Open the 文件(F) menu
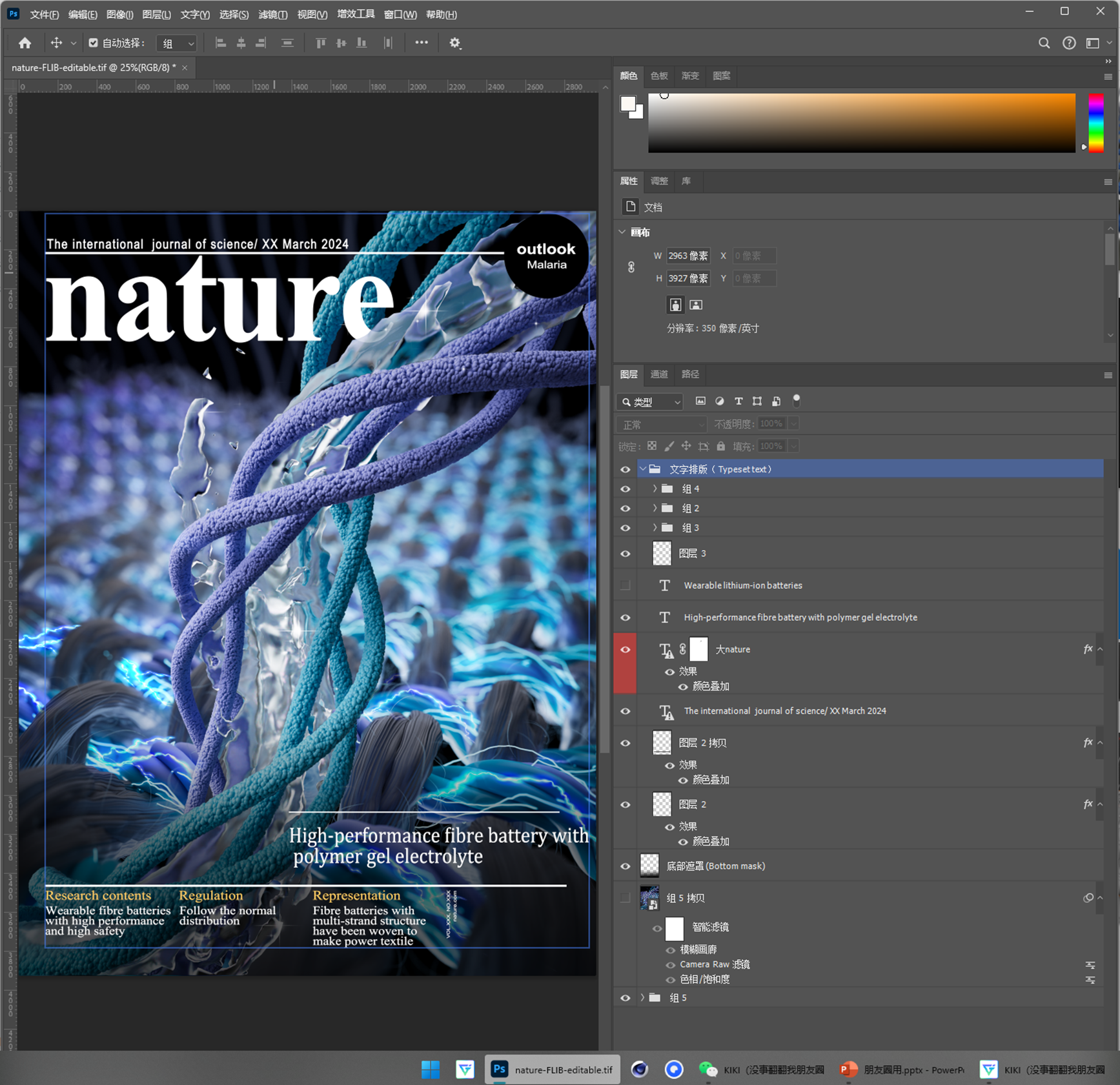The width and height of the screenshot is (1120, 1085). [x=44, y=14]
